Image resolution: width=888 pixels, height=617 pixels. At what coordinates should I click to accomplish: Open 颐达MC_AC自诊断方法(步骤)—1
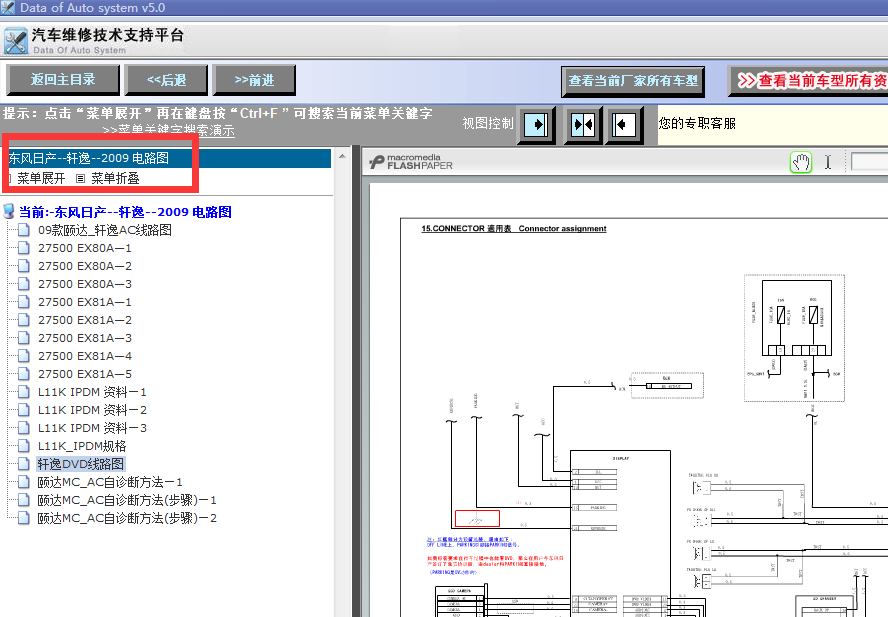tap(127, 500)
